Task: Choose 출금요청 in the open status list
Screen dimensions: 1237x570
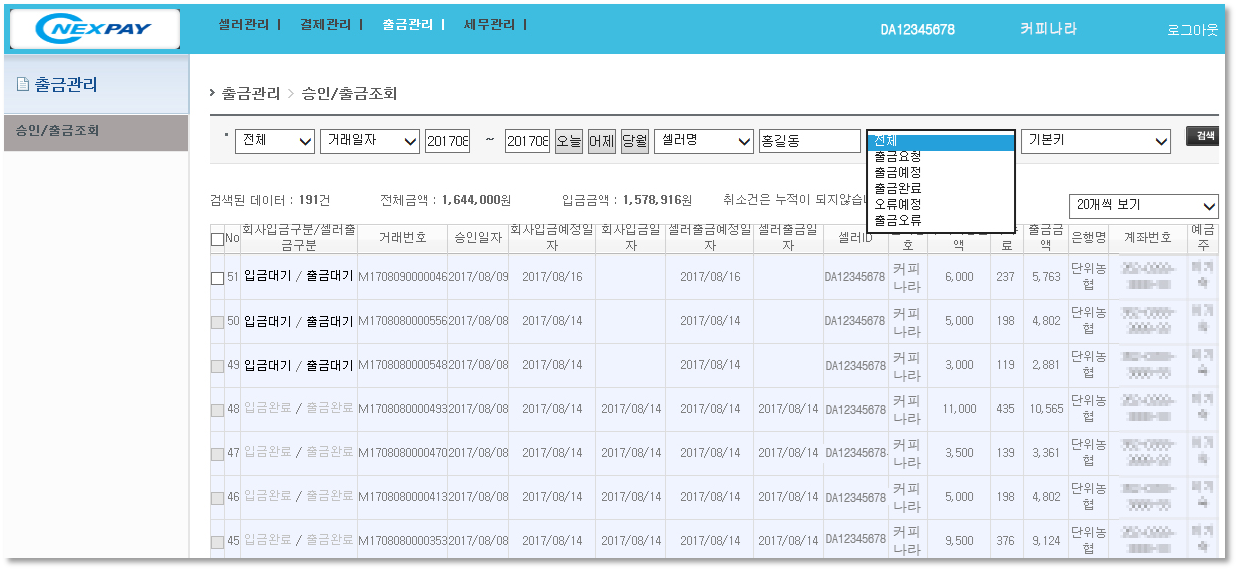Action: (941, 157)
